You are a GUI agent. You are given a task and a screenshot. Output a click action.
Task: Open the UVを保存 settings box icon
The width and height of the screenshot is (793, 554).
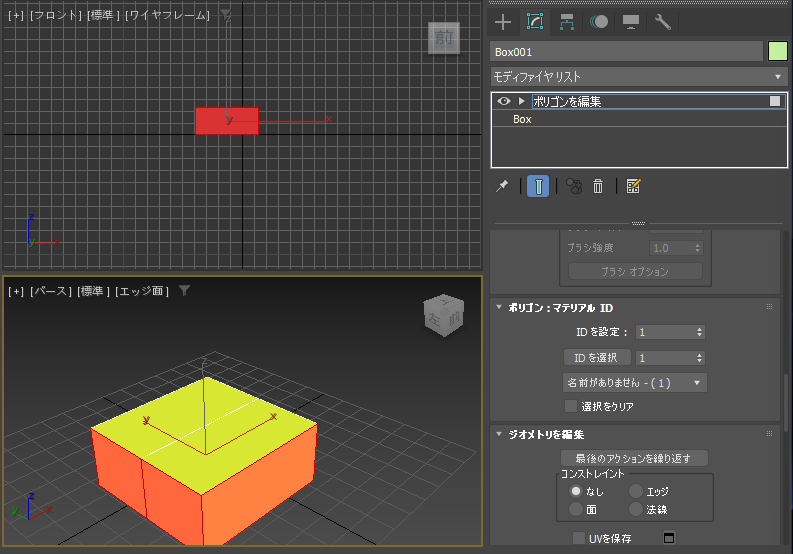[669, 538]
